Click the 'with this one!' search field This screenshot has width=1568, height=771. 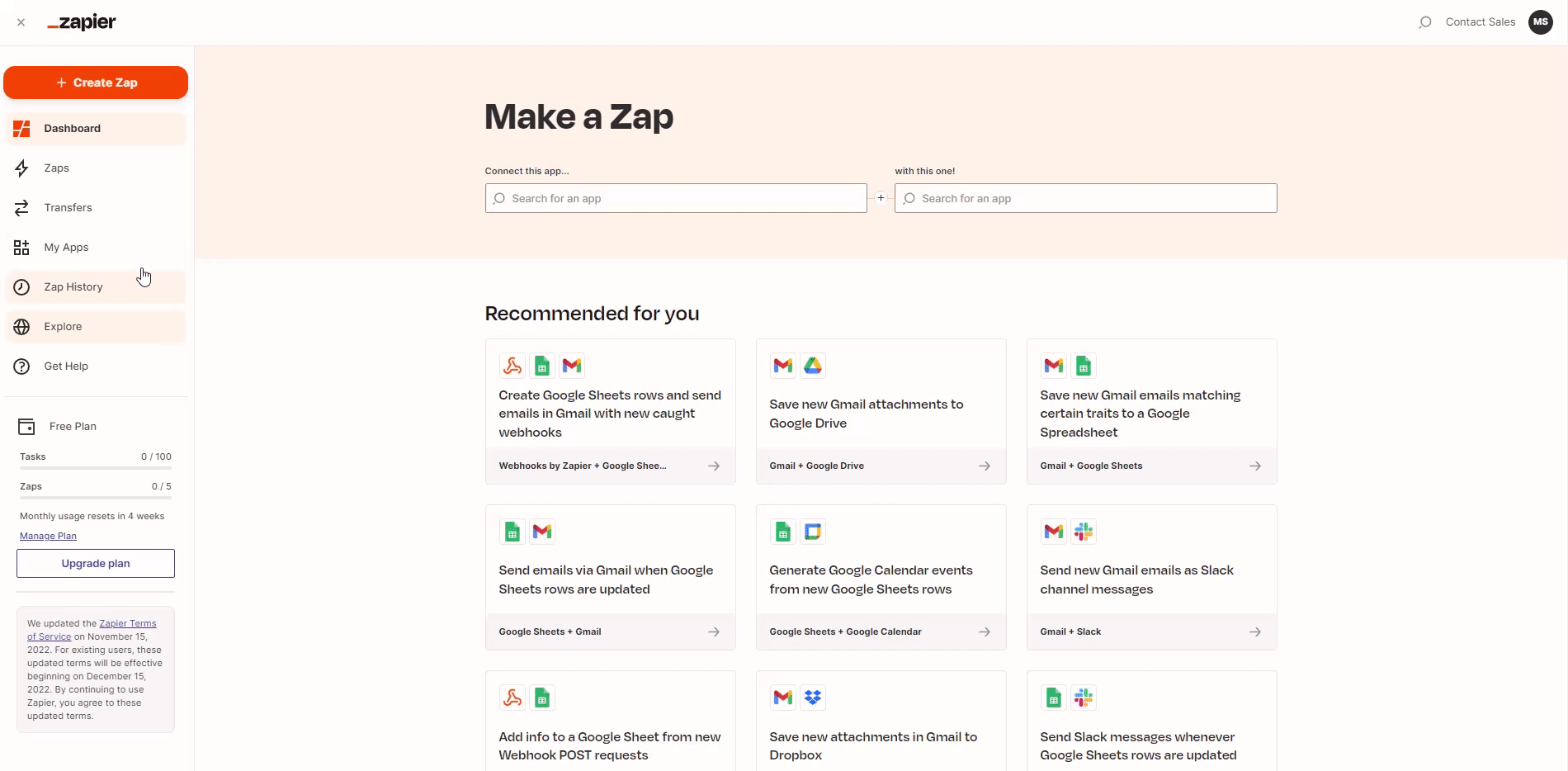tap(1086, 199)
